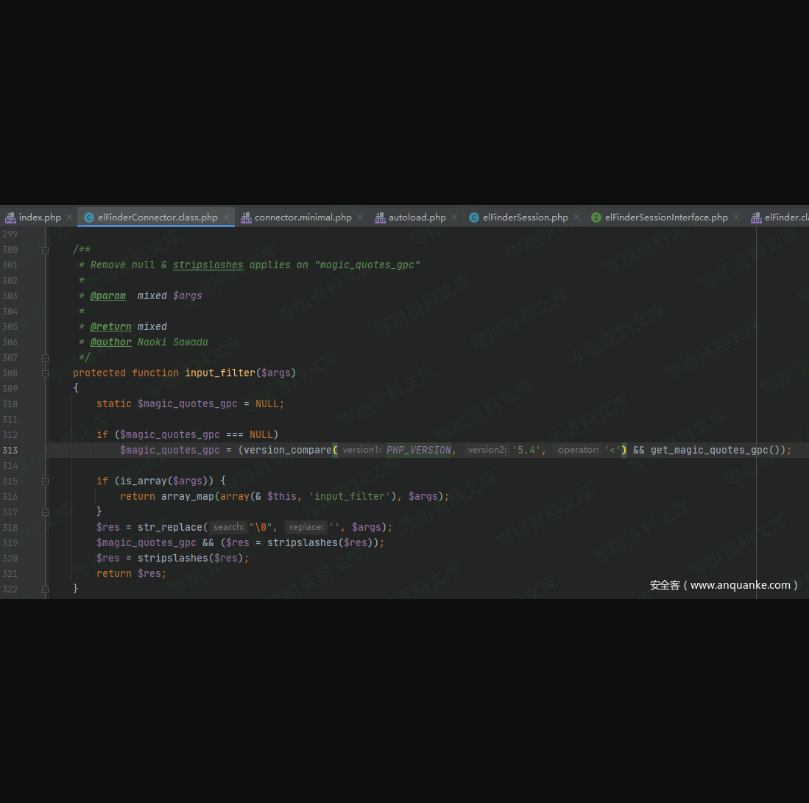Fold the is_array if block at line 315
Viewport: 809px width, 803px height.
pos(46,481)
